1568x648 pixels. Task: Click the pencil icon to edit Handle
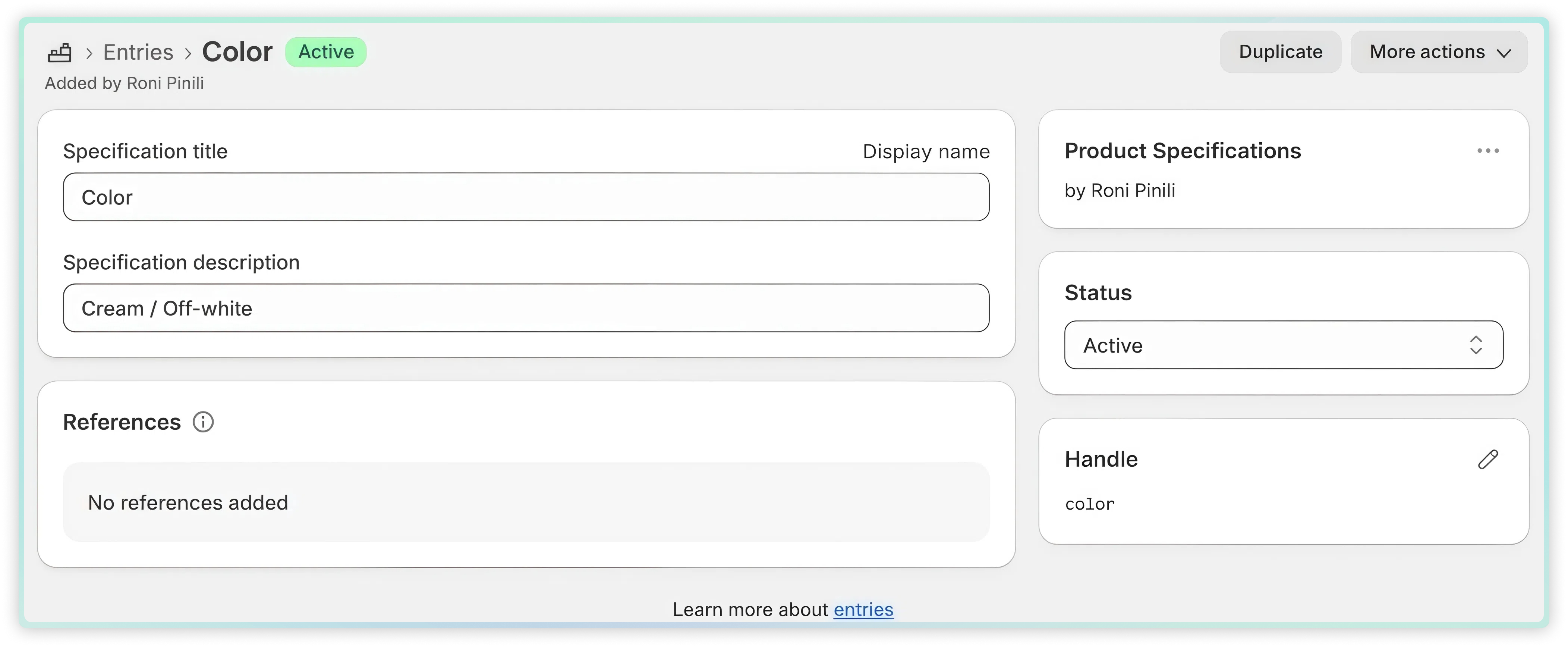pos(1487,459)
